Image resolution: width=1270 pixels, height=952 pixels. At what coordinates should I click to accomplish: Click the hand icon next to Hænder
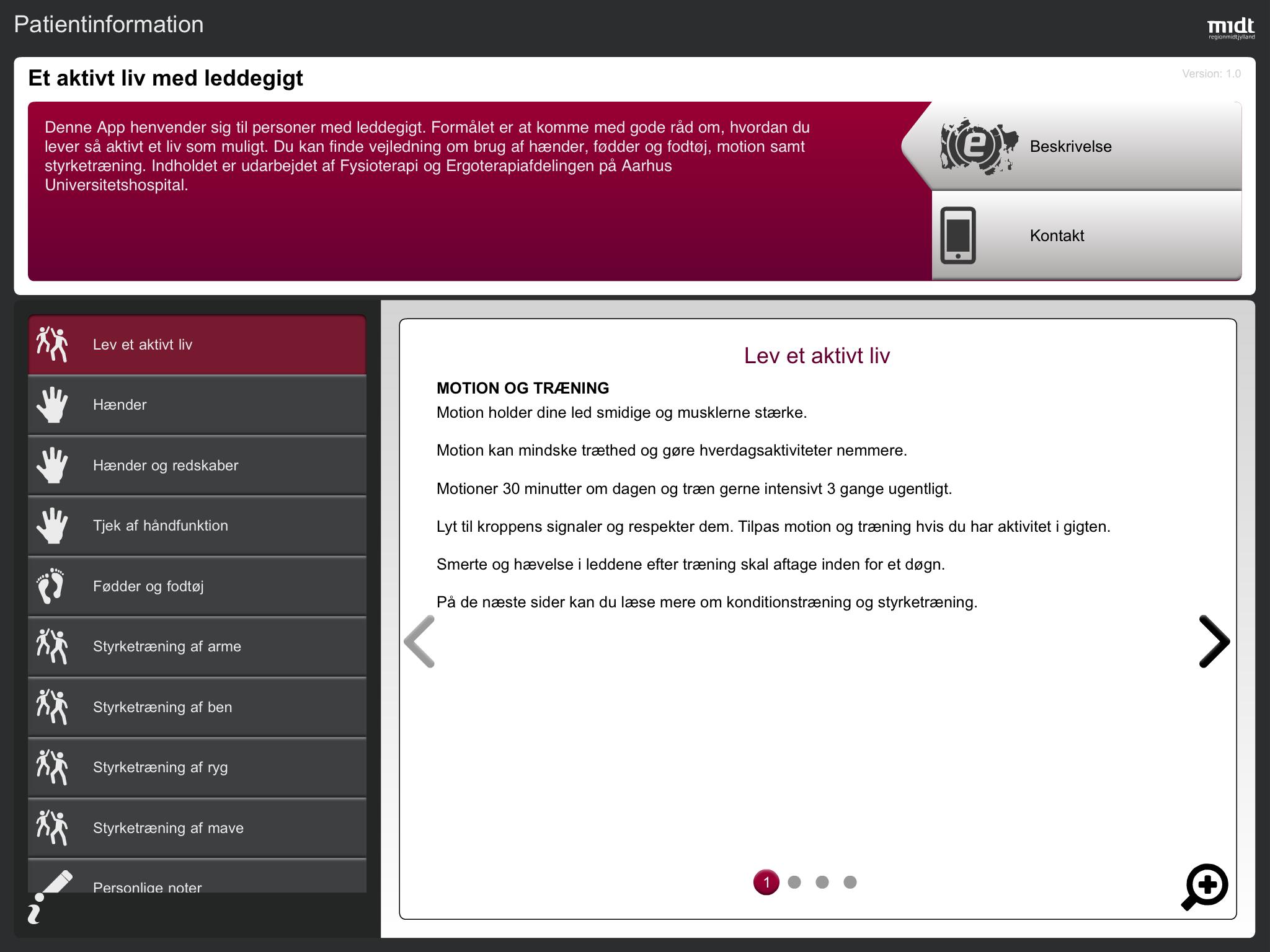point(52,405)
